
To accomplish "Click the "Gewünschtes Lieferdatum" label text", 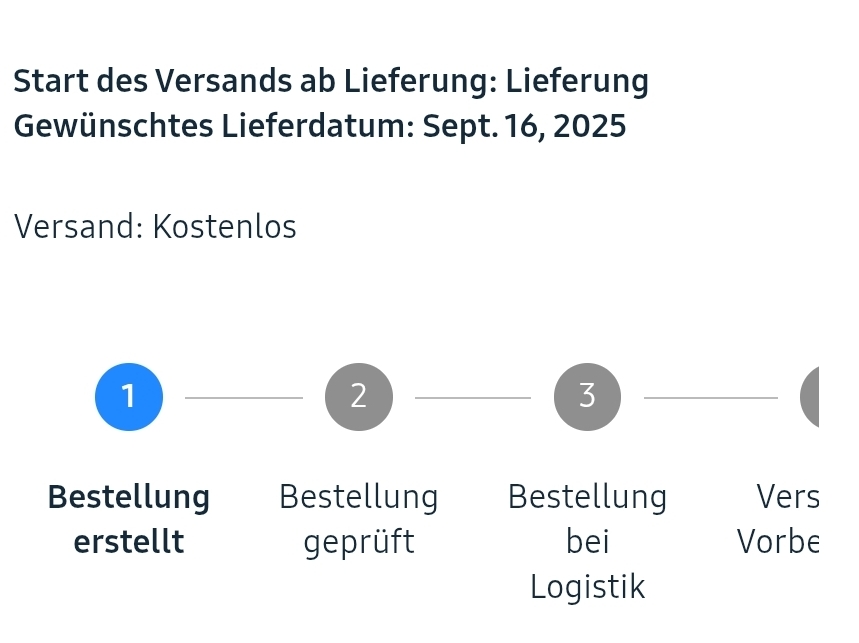I will click(213, 127).
